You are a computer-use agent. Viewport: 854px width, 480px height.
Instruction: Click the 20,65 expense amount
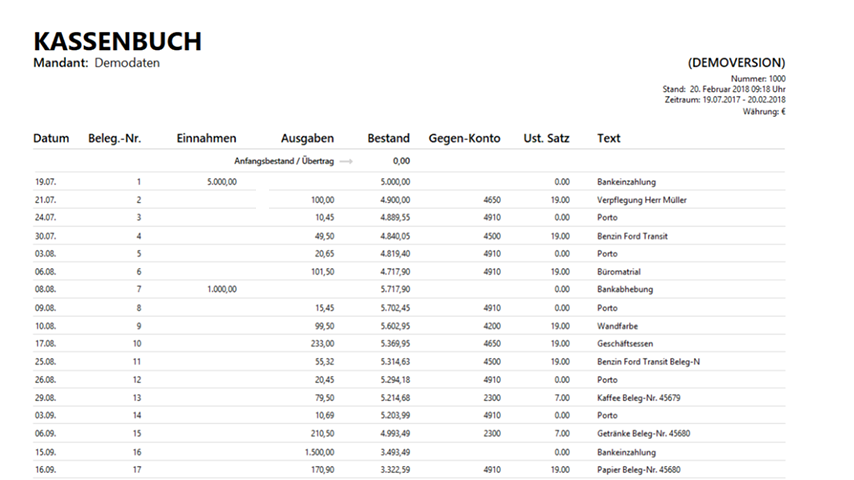[325, 254]
